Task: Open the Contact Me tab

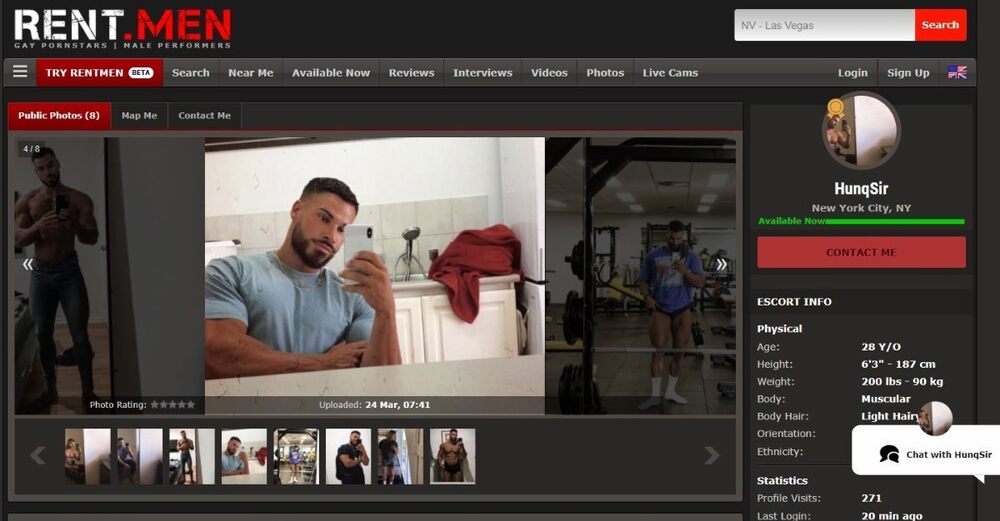Action: click(x=204, y=116)
